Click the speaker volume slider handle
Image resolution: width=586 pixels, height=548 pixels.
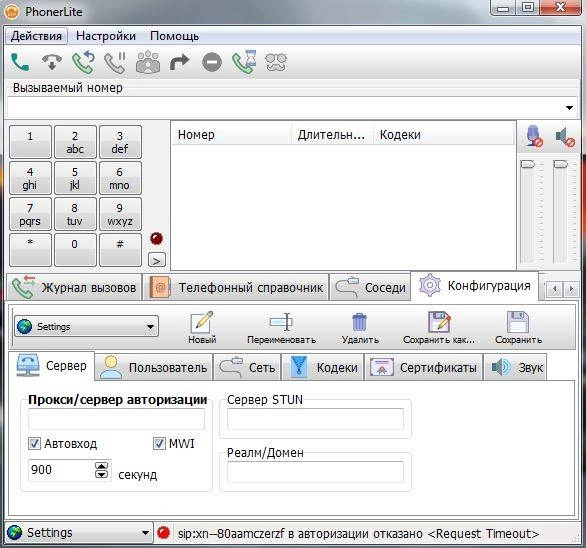click(x=560, y=164)
